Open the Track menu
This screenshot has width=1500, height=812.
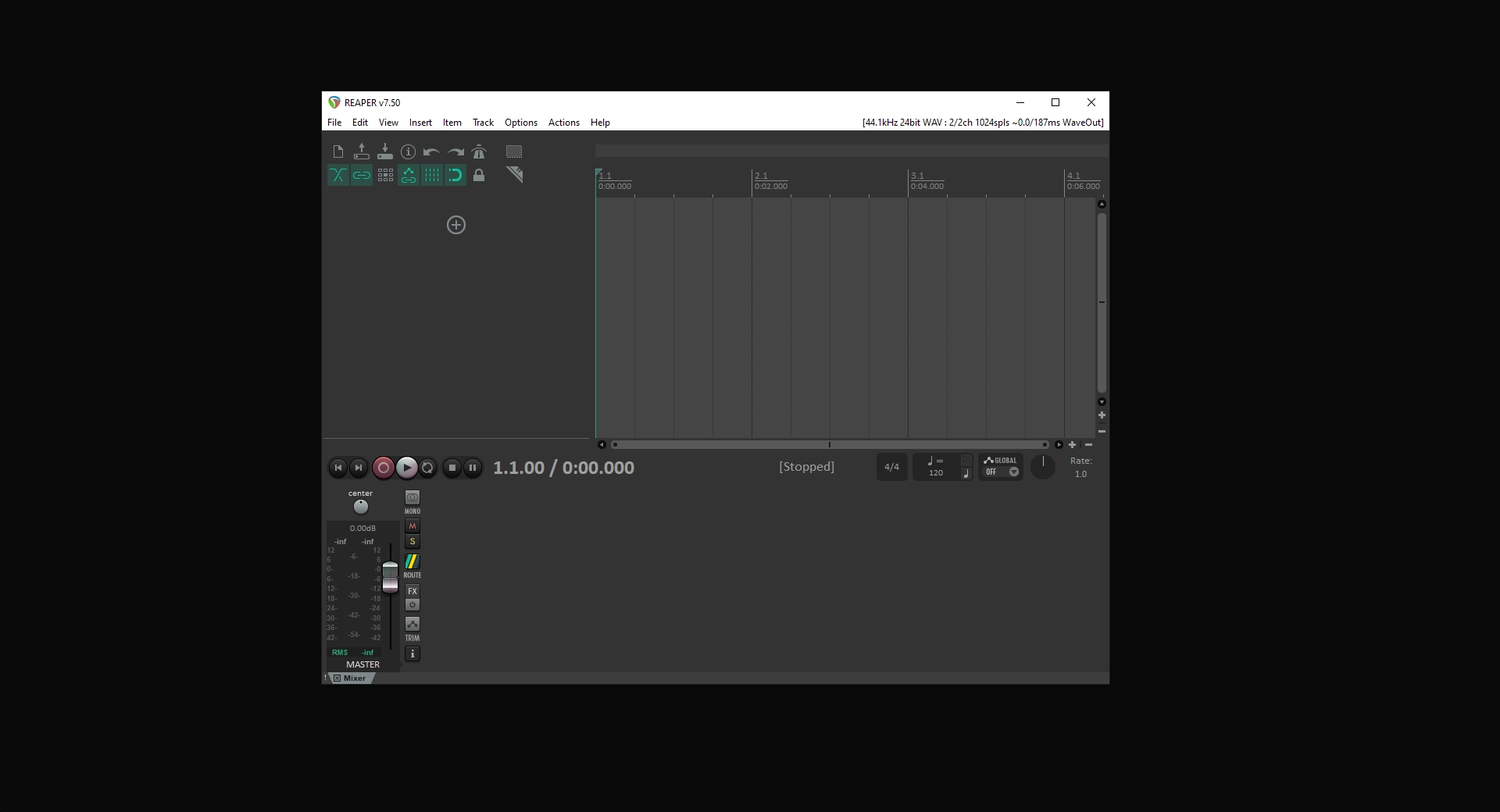click(483, 123)
